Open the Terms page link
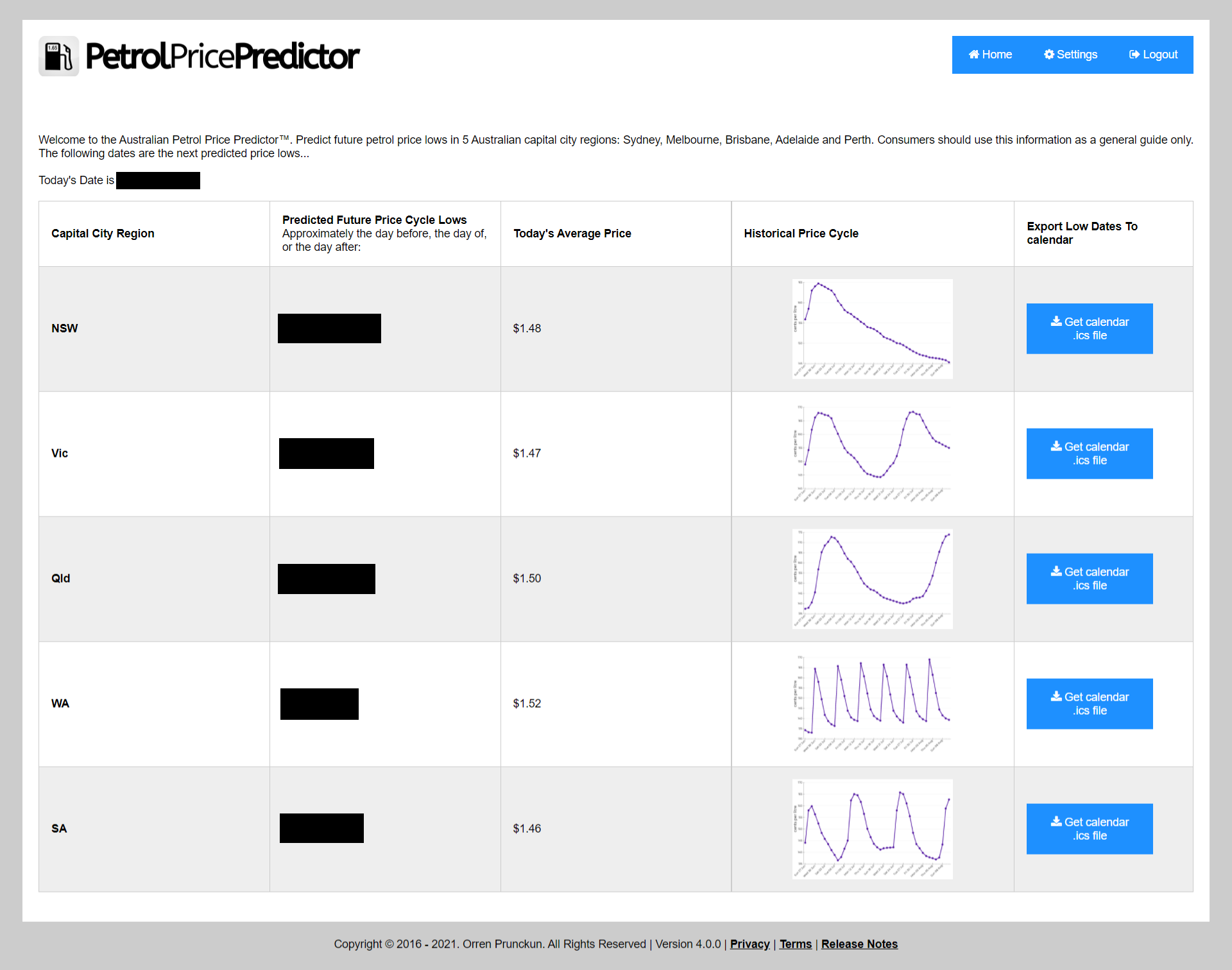 point(796,944)
